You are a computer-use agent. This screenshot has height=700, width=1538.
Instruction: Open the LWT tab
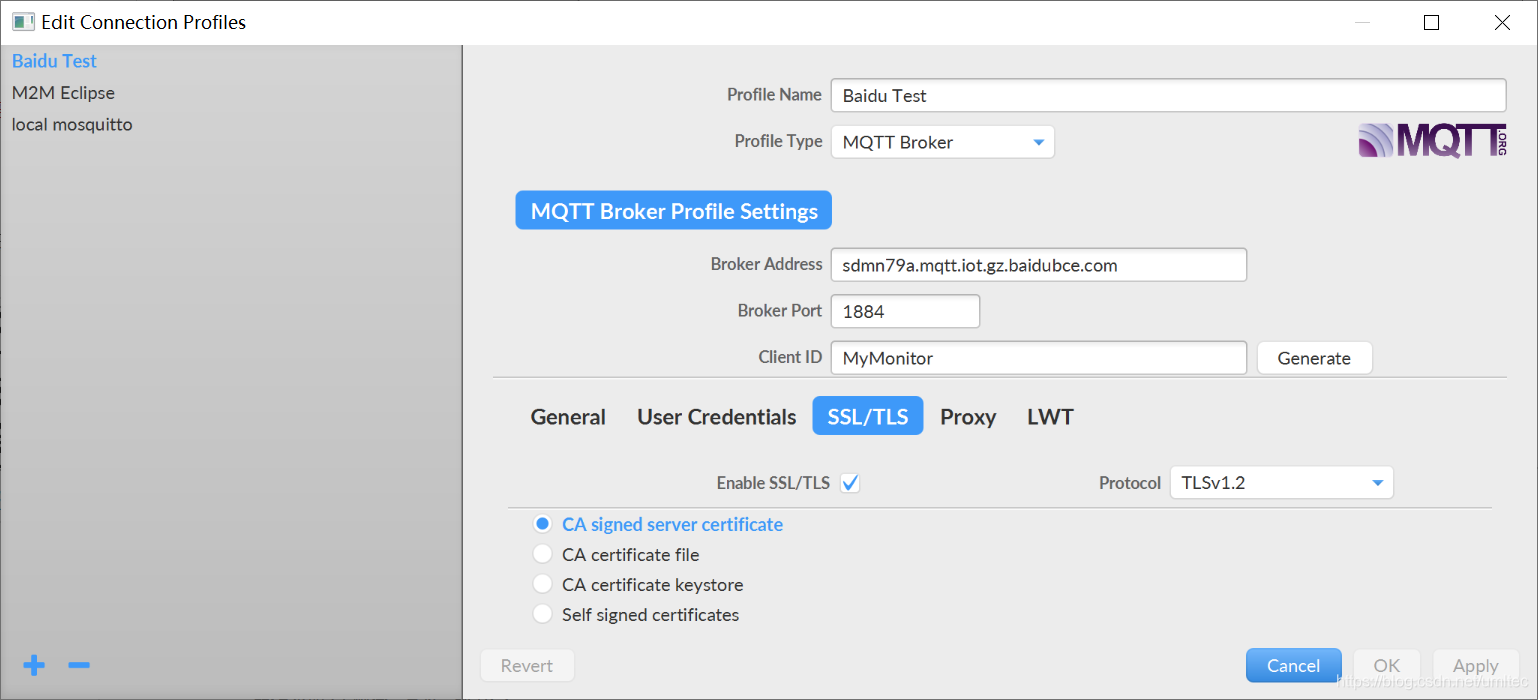tap(1050, 417)
